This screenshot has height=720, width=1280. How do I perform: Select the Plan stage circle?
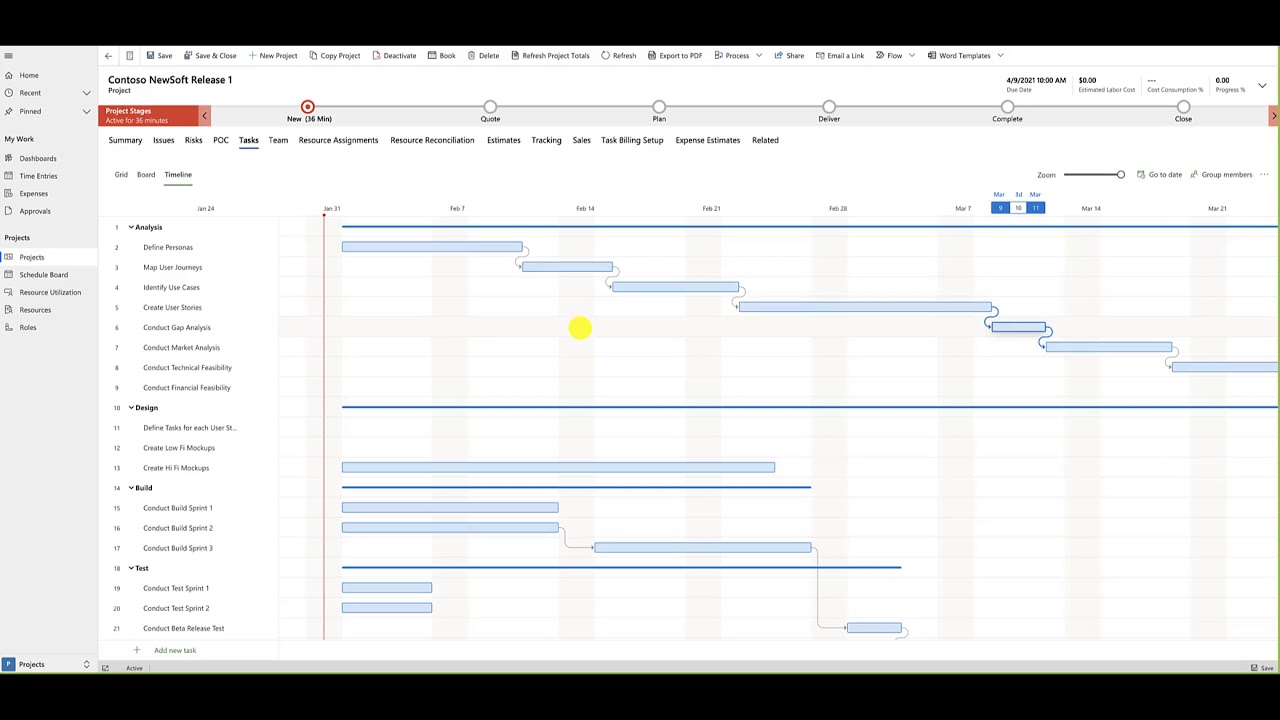click(x=659, y=107)
